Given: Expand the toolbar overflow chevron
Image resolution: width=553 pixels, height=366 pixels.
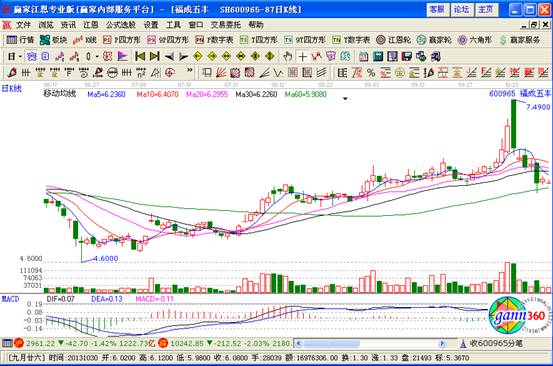Looking at the screenshot, I should 190,71.
